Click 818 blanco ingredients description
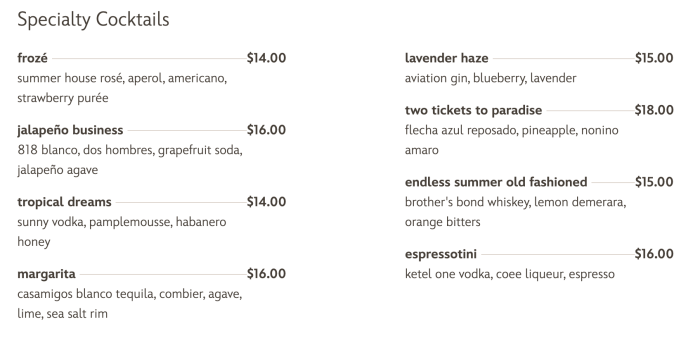Screen dimensions: 700x362 [x=130, y=160]
